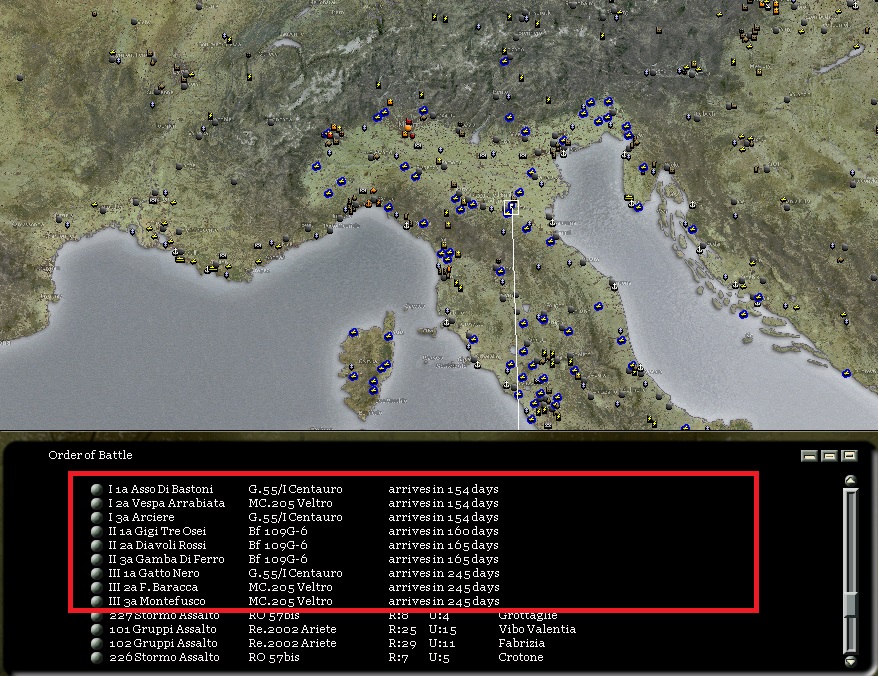878x676 pixels.
Task: Open unit II 3a Gamba Di Ferro
Action: (166, 559)
